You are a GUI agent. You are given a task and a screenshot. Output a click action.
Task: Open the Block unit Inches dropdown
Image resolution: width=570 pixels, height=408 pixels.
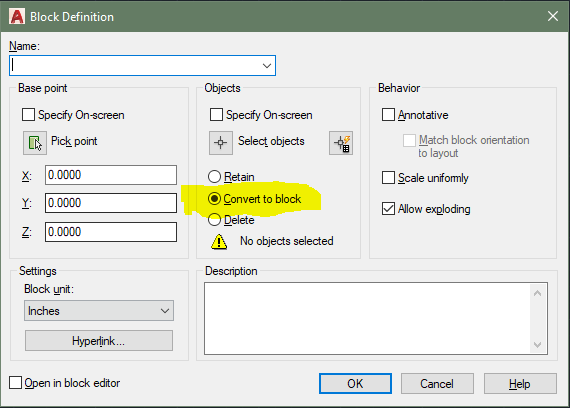coord(99,311)
